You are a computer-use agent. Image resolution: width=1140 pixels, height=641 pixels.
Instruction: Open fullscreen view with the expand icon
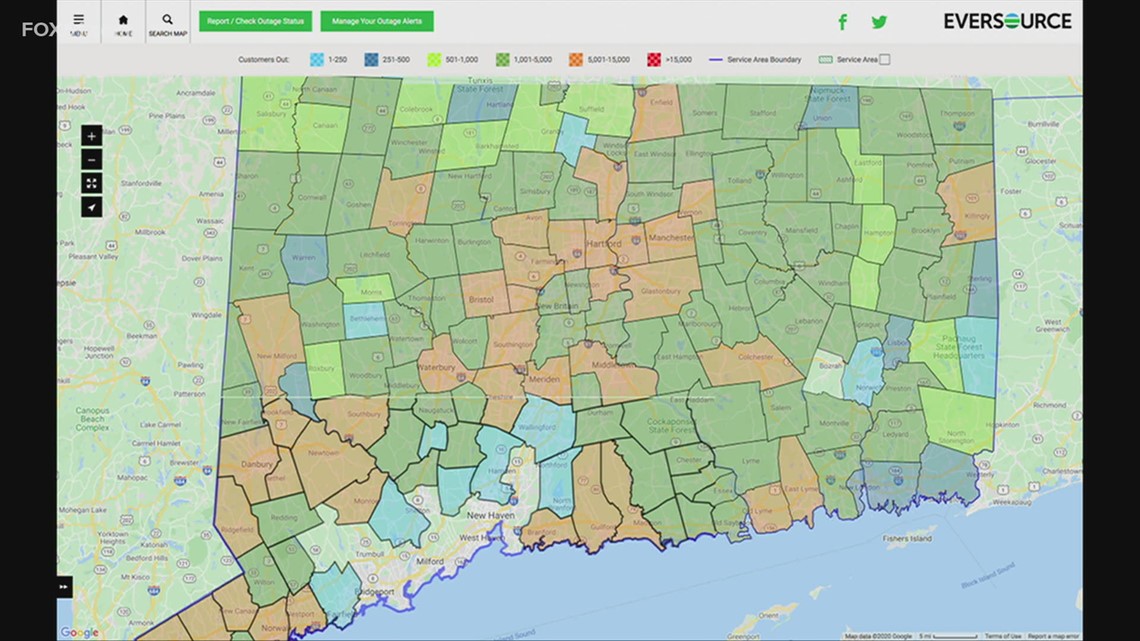[x=91, y=183]
